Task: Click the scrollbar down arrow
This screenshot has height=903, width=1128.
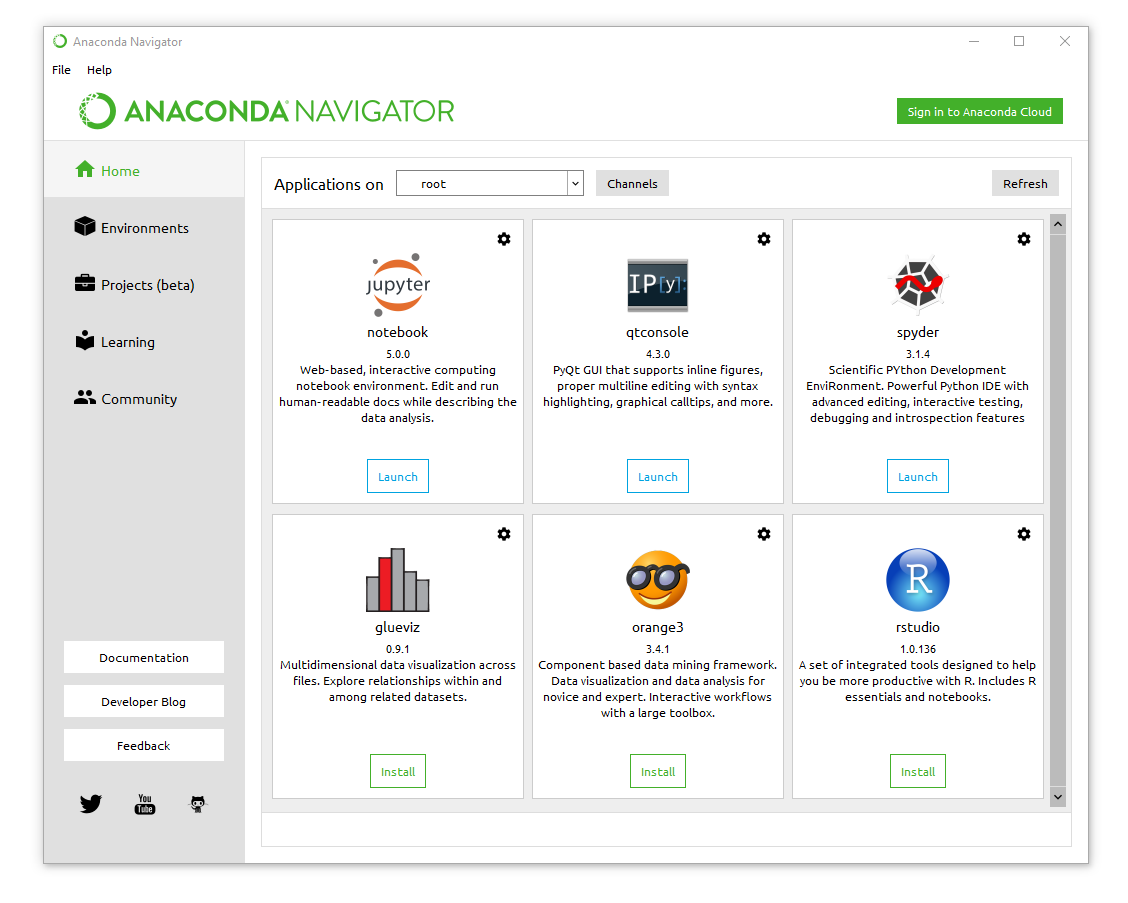Action: [x=1058, y=797]
